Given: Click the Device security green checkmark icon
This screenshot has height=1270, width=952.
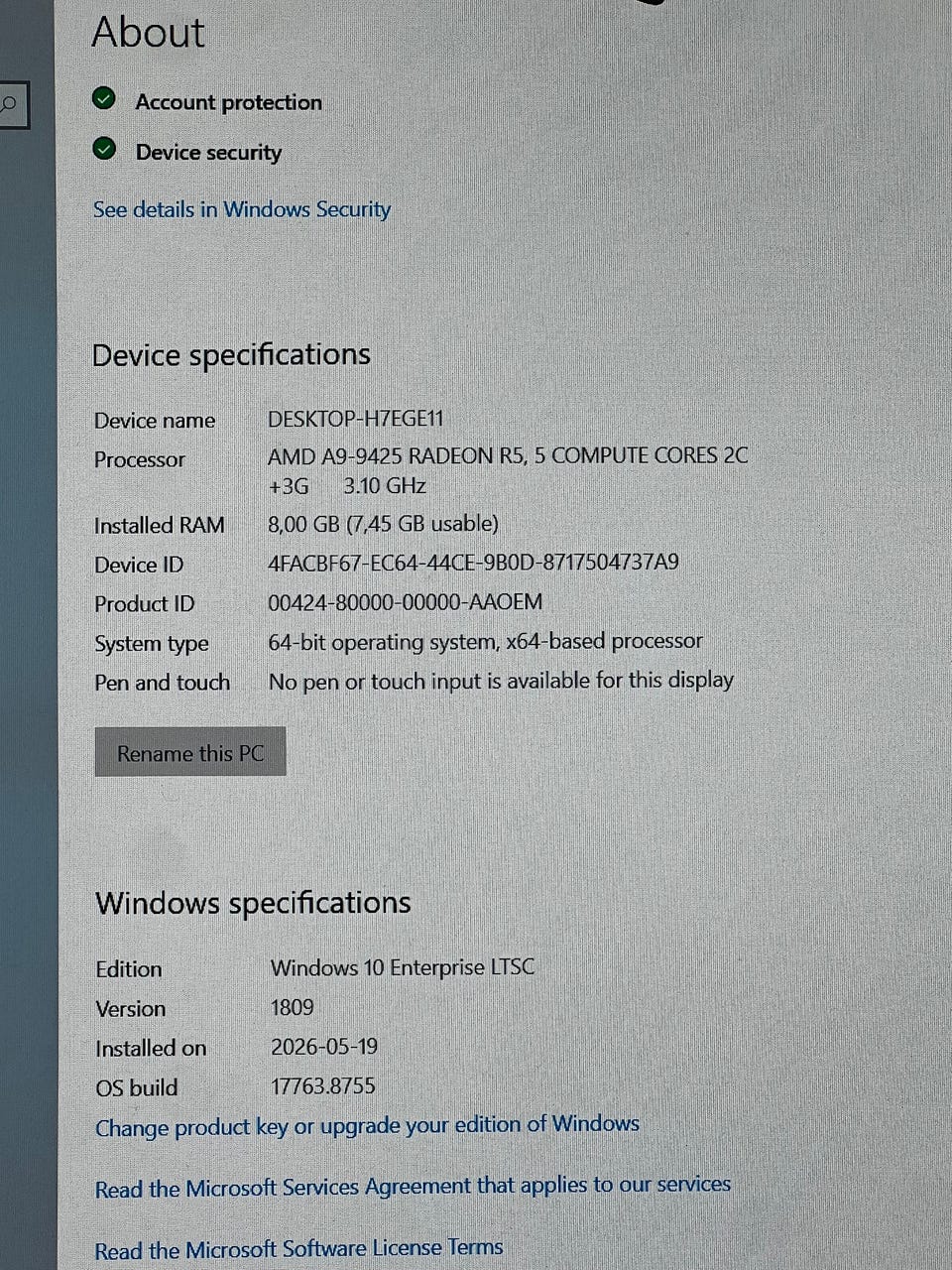Looking at the screenshot, I should point(104,150).
